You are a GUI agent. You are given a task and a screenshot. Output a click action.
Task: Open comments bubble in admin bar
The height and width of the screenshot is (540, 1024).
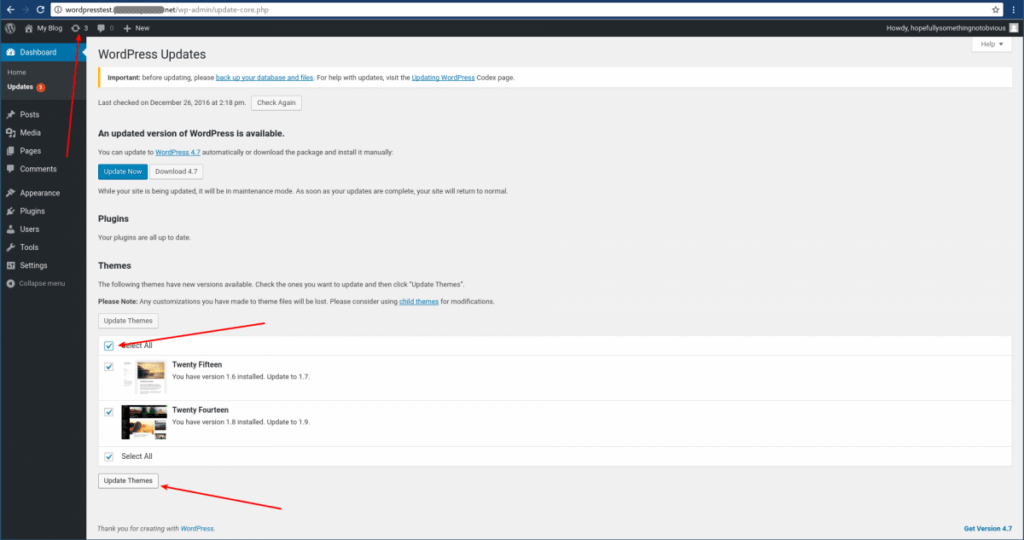click(101, 28)
